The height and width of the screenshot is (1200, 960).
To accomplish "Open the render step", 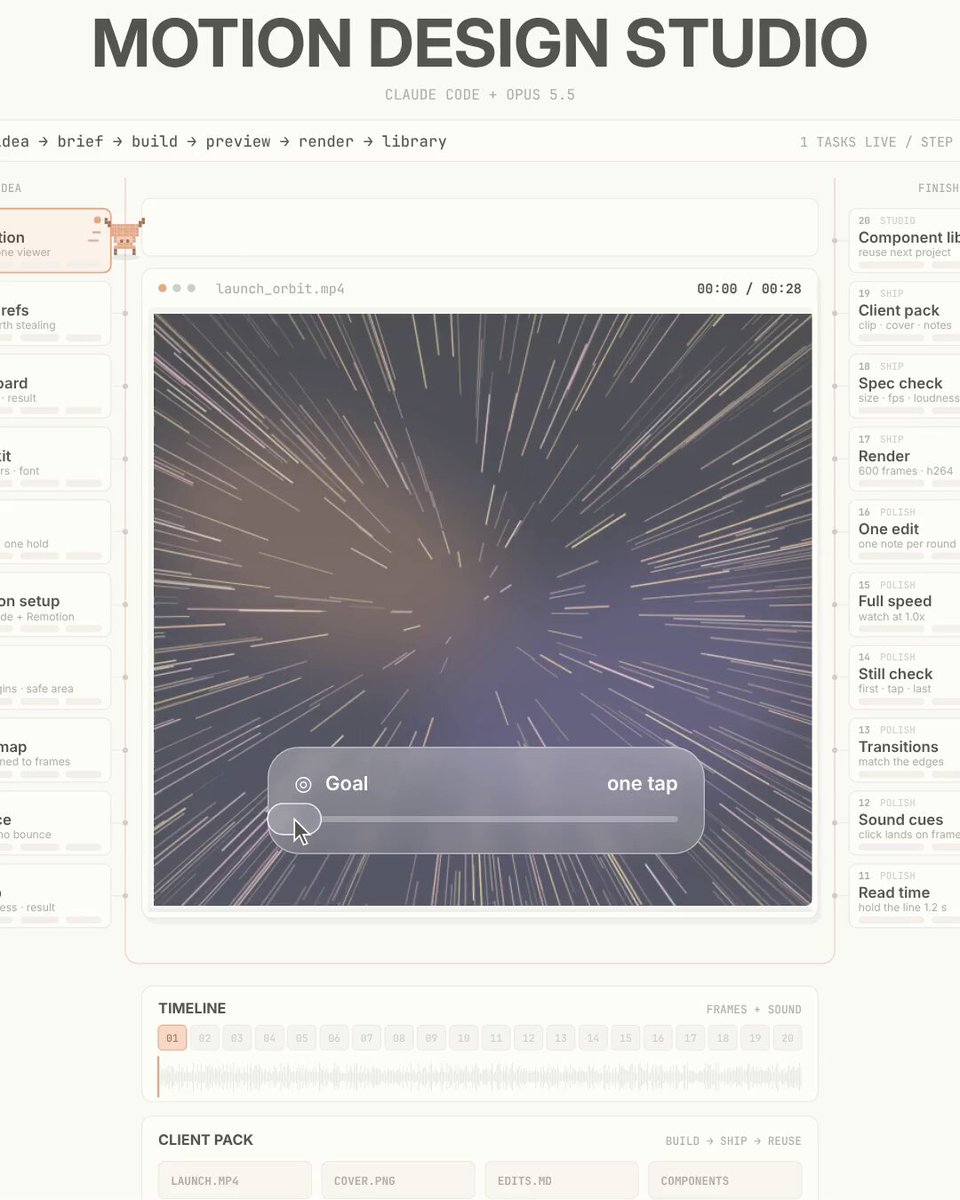I will click(x=326, y=141).
